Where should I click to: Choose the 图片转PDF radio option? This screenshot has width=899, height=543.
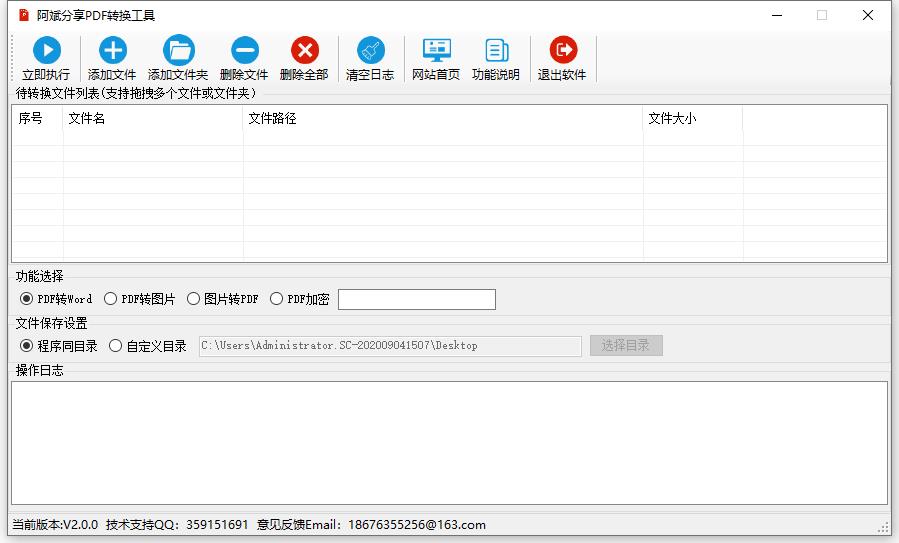(x=194, y=299)
